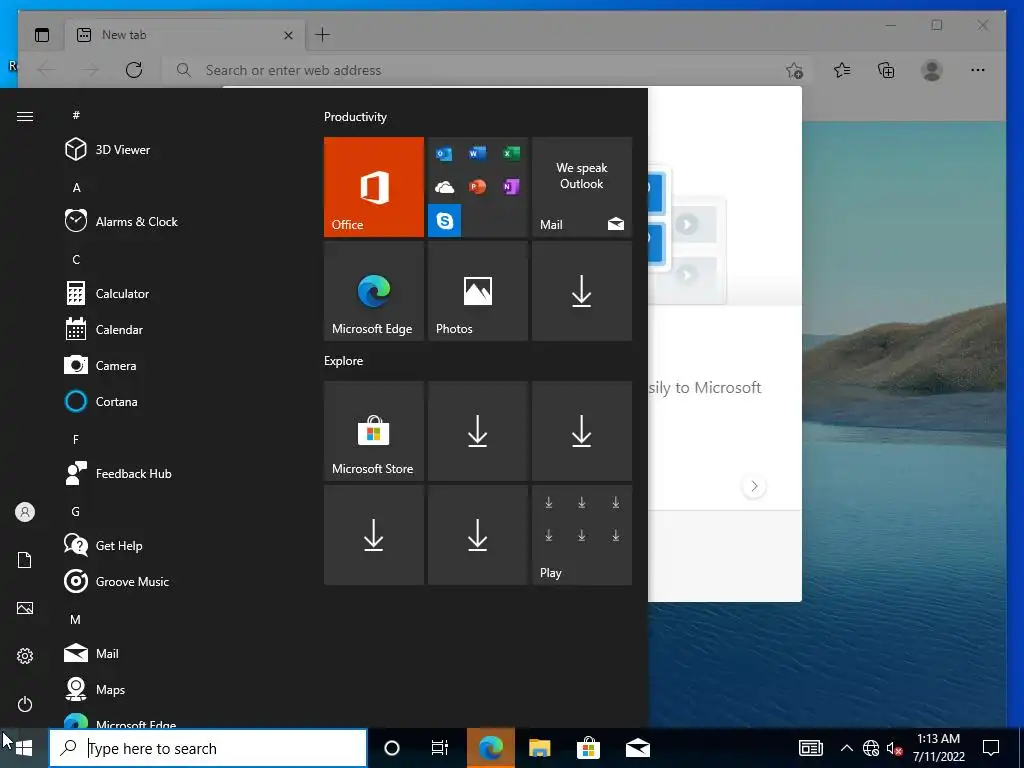This screenshot has height=768, width=1024.
Task: Click the letter G section header
Action: point(76,511)
